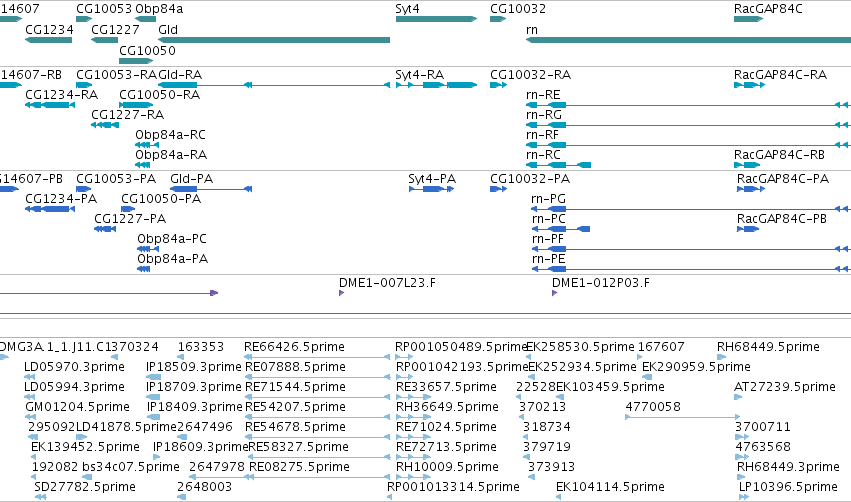Select the 'CG1227-RA' transcript label

pos(128,115)
